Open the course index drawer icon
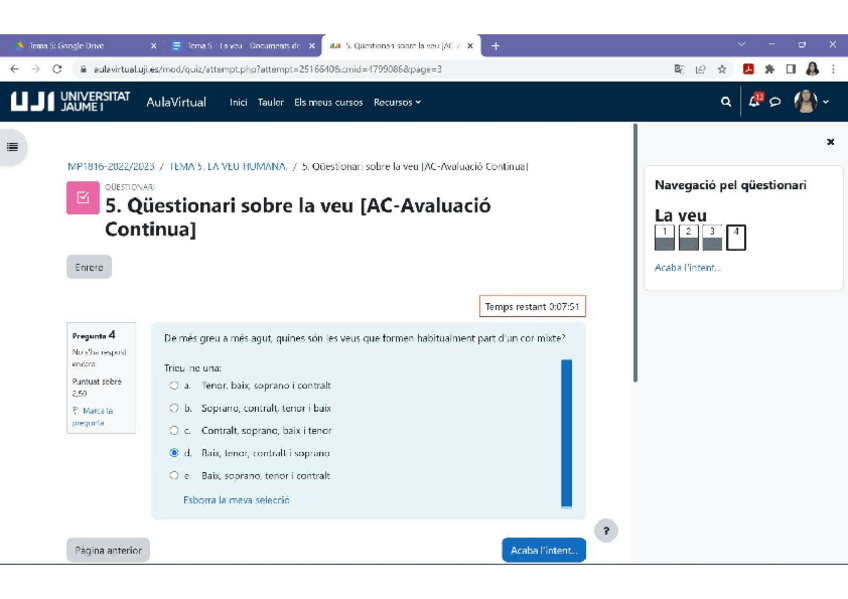Image resolution: width=848 pixels, height=599 pixels. [12, 147]
